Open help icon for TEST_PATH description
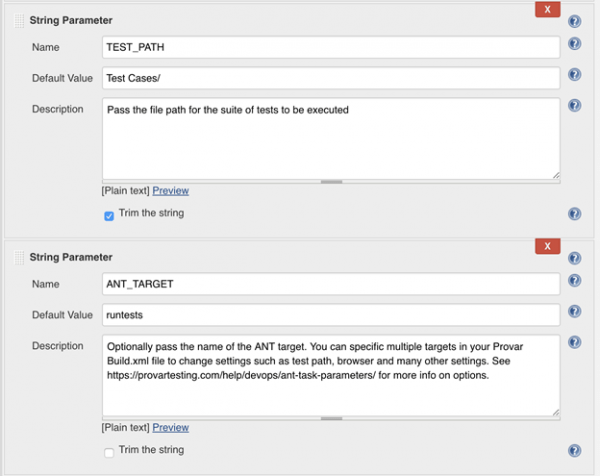This screenshot has height=476, width=600. (574, 105)
